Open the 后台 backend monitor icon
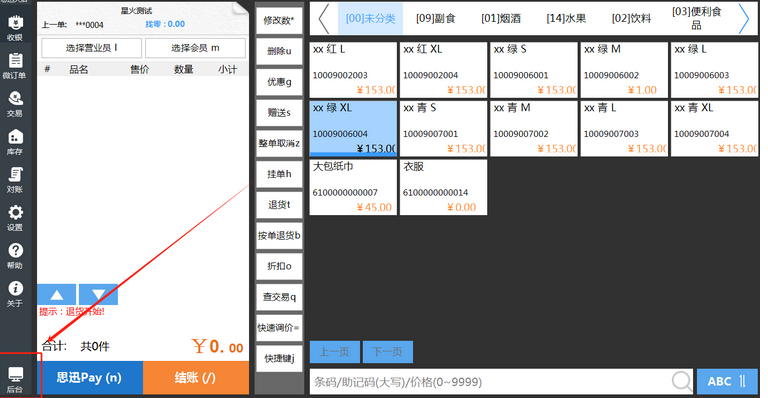Image resolution: width=768 pixels, height=398 pixels. pyautogui.click(x=15, y=380)
